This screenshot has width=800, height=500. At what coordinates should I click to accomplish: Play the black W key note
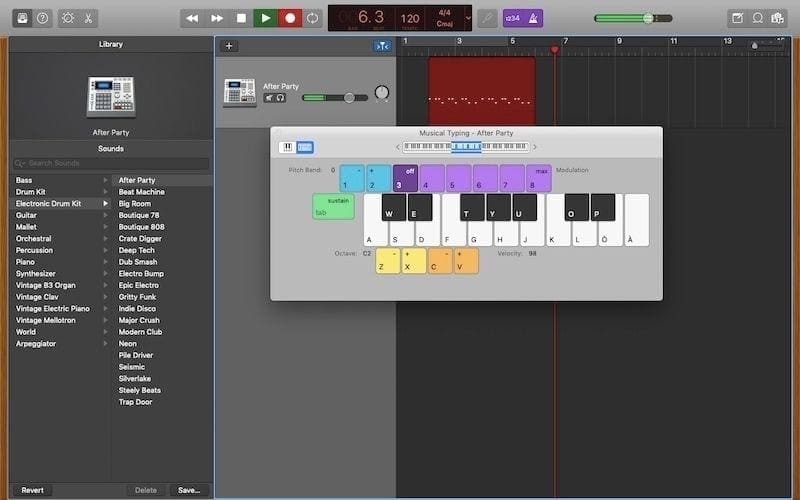(393, 207)
